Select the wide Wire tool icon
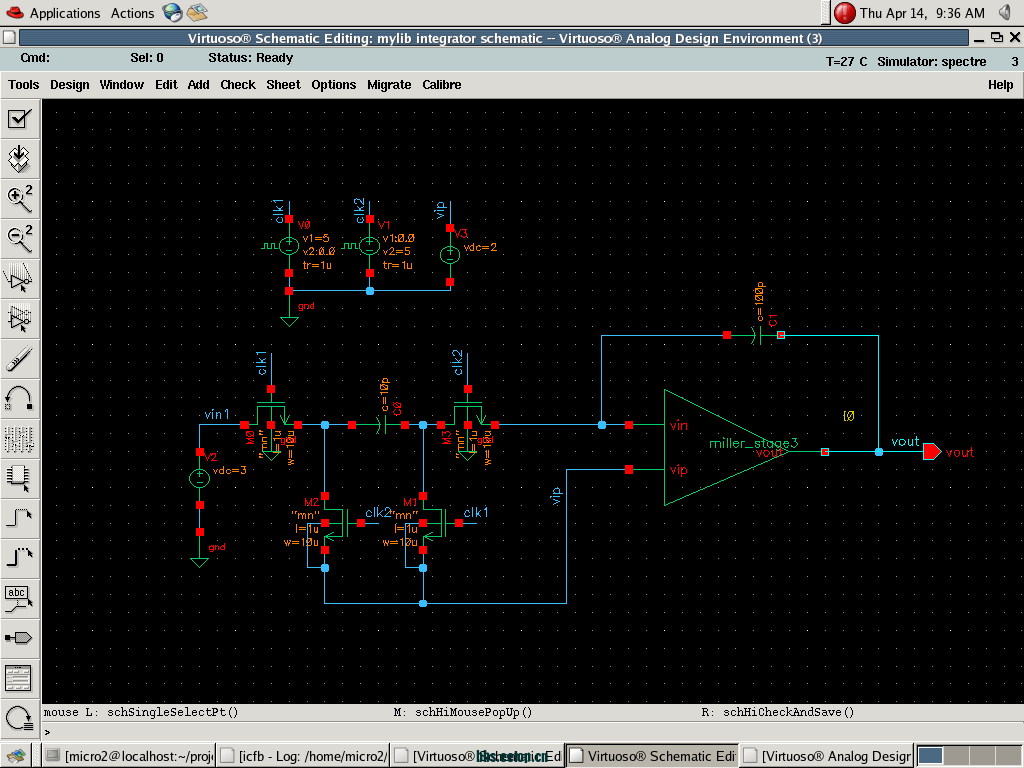This screenshot has height=768, width=1024. [20, 558]
